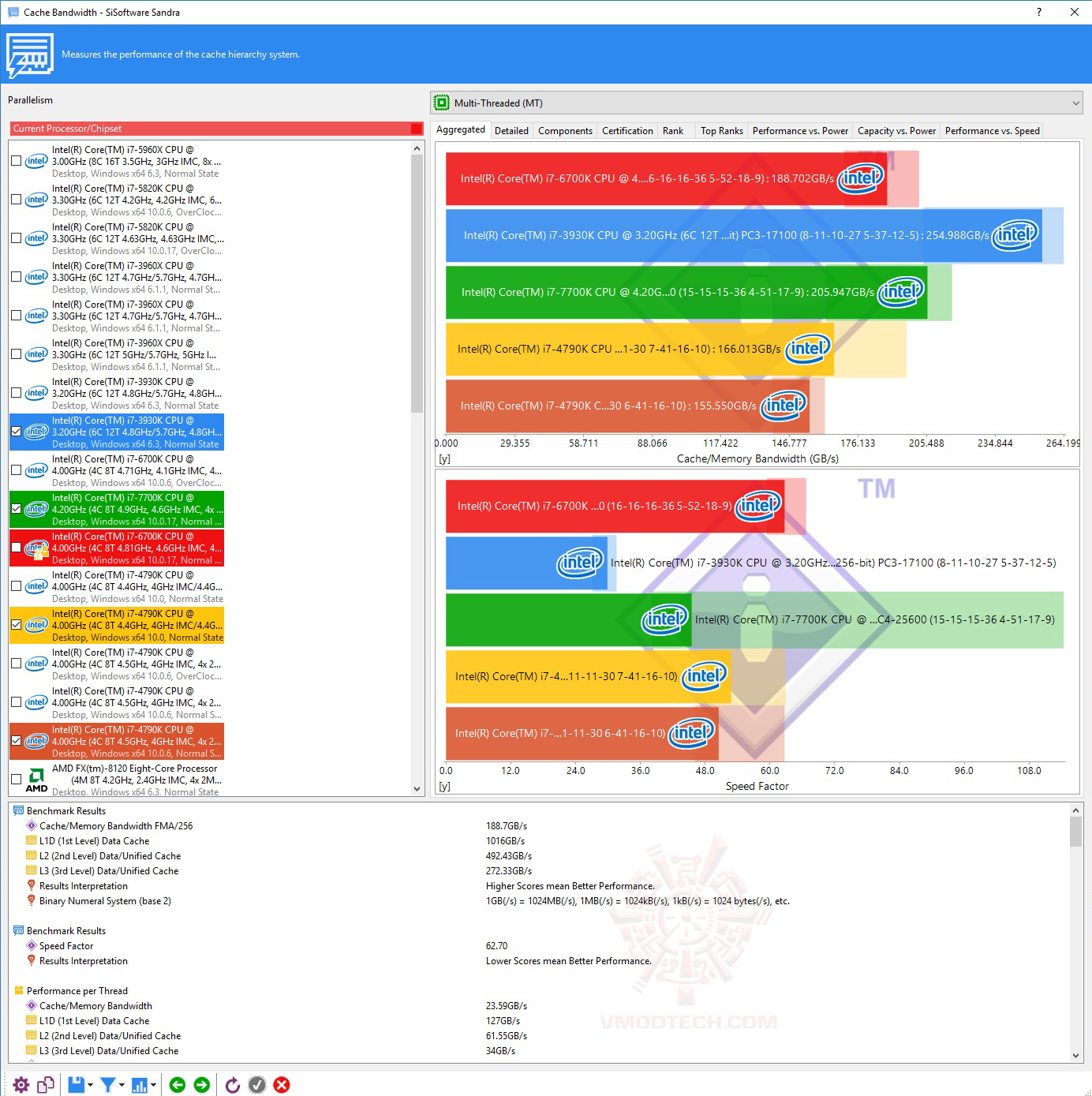Screen dimensions: 1092x1096
Task: Select the L2 cache value 492.43GB/s
Action: [x=509, y=855]
